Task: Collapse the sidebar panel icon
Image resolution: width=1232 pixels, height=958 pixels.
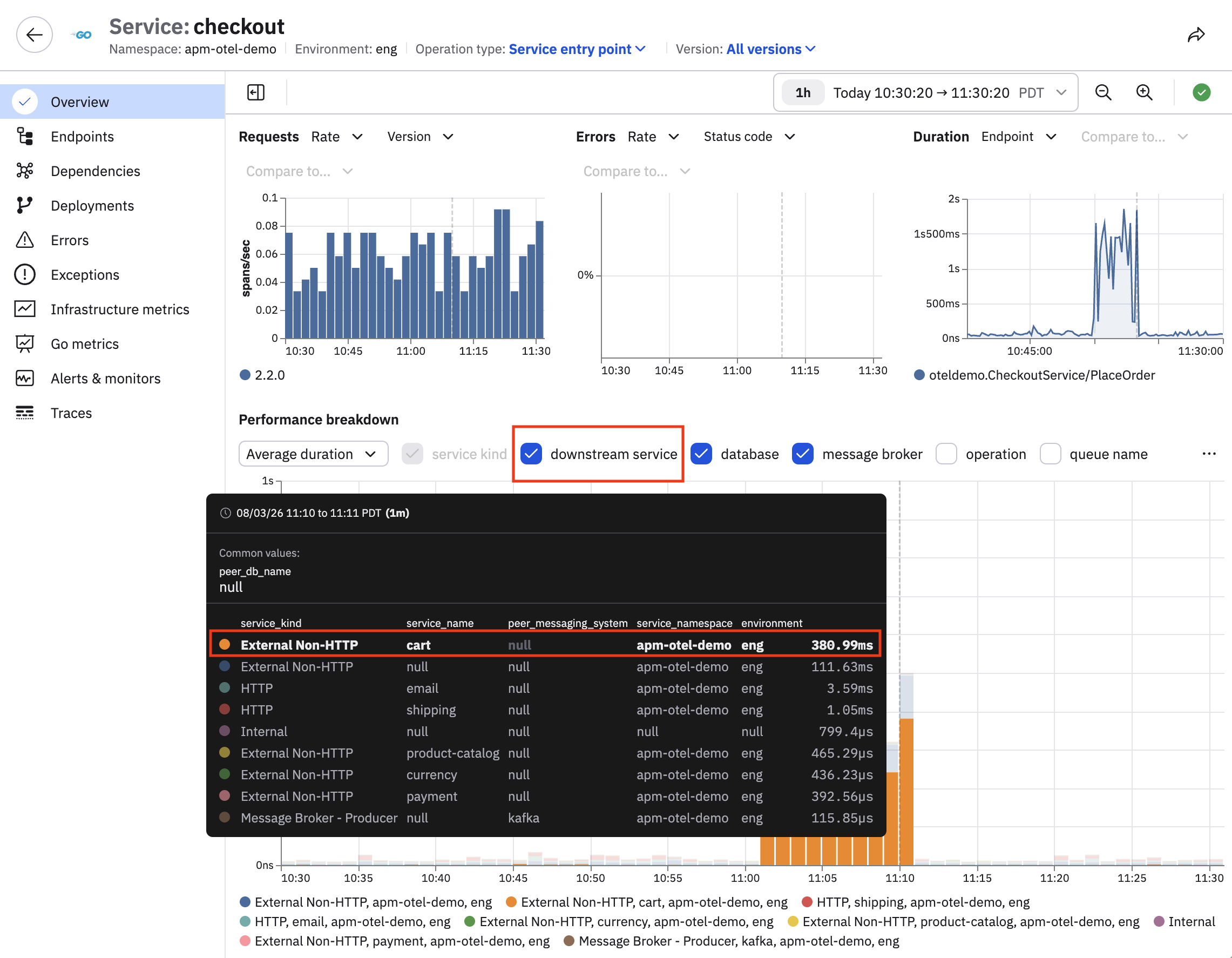Action: (255, 92)
